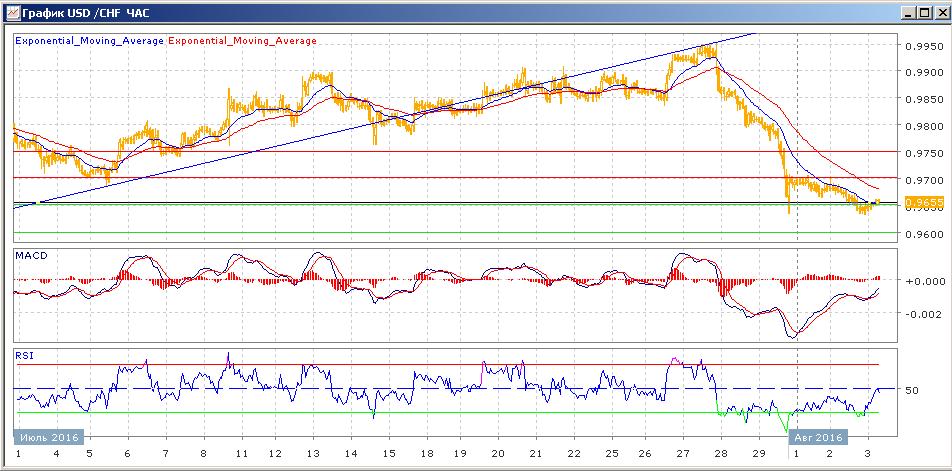952x471 pixels.
Task: Click the MACD indicator label
Action: click(x=30, y=256)
